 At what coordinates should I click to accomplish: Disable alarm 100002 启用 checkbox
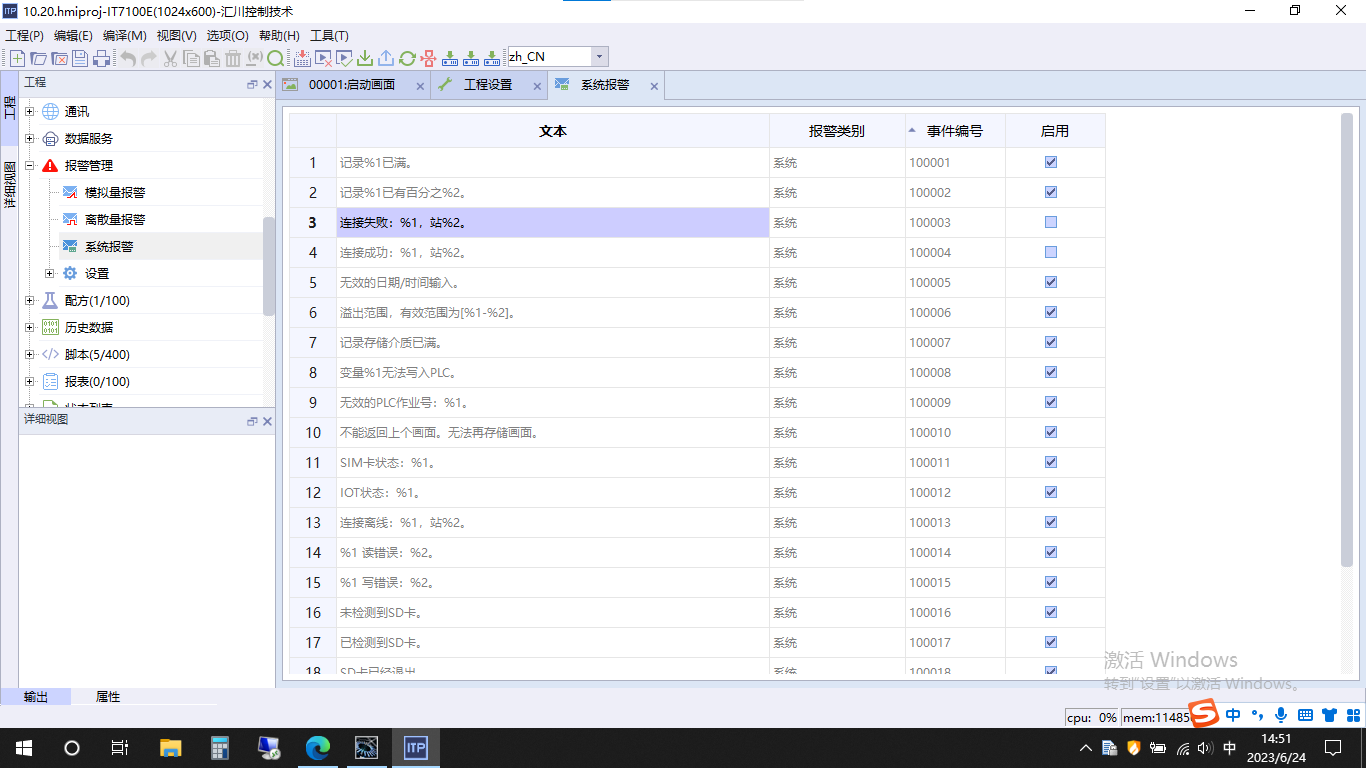coord(1051,192)
